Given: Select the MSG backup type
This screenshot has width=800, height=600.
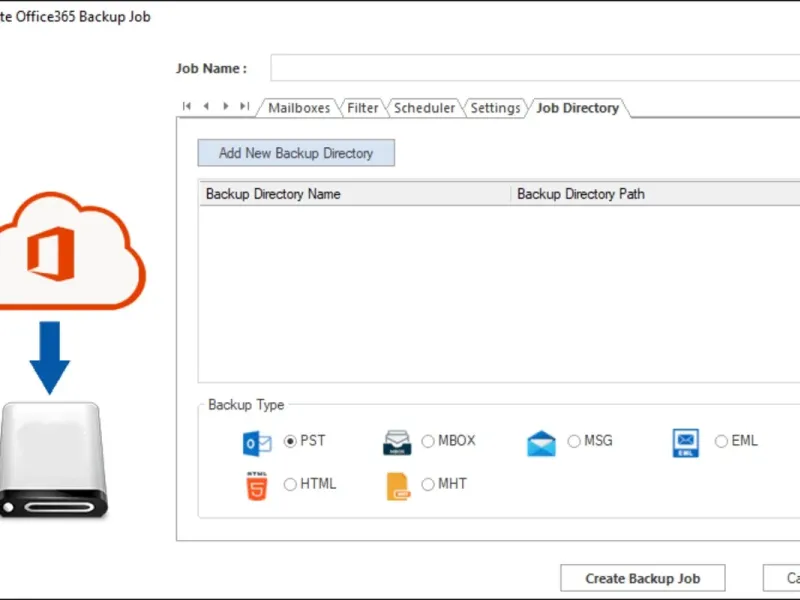Looking at the screenshot, I should coord(574,441).
